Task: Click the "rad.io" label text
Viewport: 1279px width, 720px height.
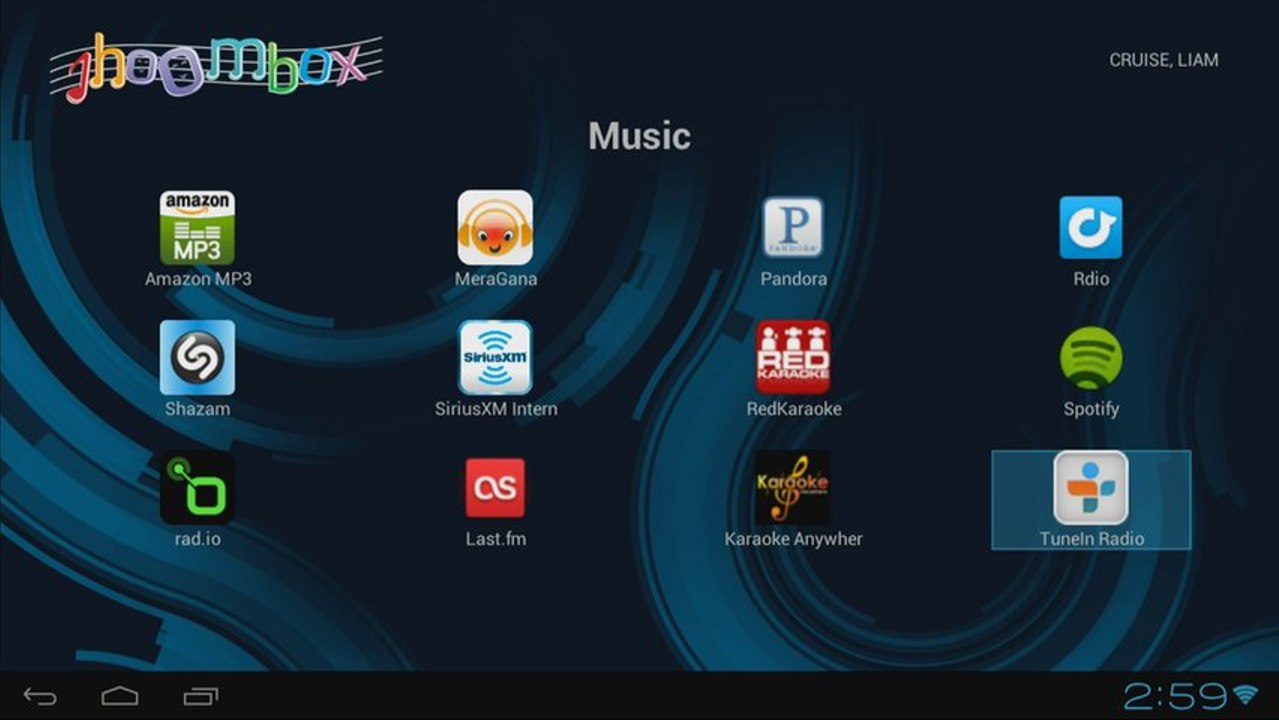Action: click(x=198, y=539)
